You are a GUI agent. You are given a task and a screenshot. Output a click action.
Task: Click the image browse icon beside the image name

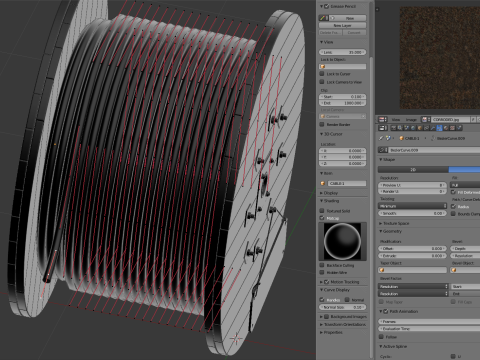[x=426, y=119]
